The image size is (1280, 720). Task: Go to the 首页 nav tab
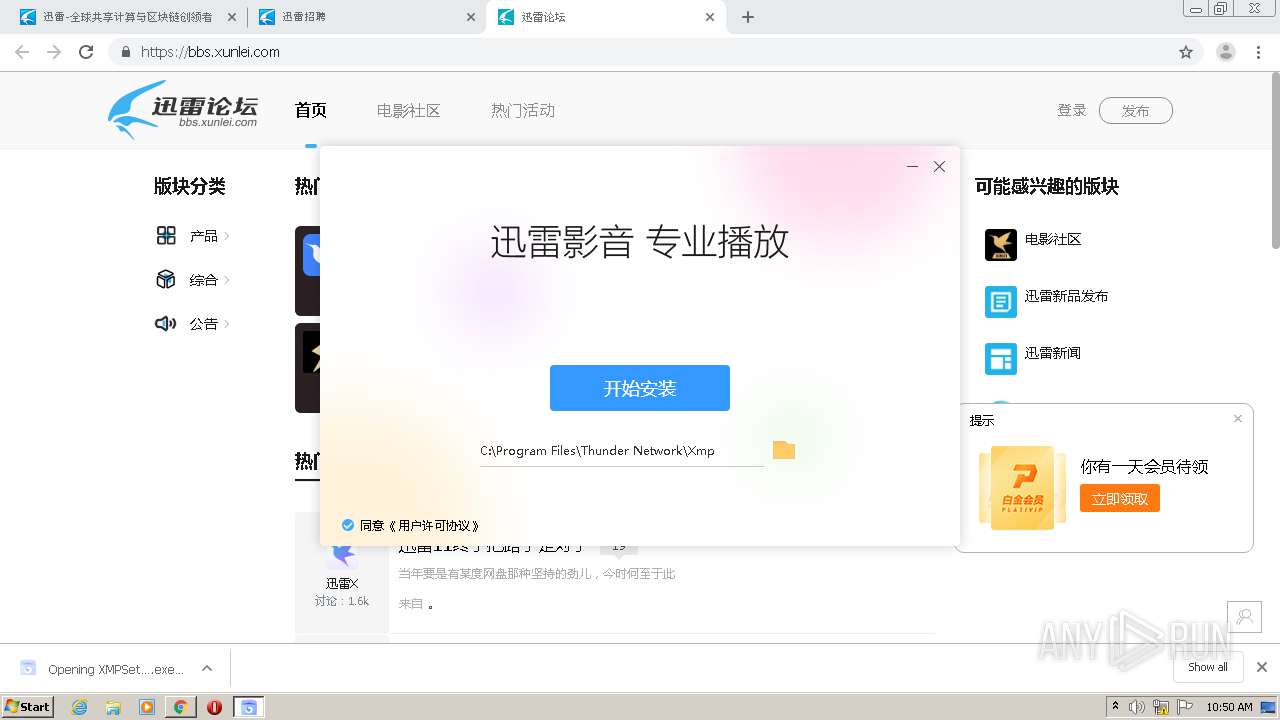click(x=311, y=111)
